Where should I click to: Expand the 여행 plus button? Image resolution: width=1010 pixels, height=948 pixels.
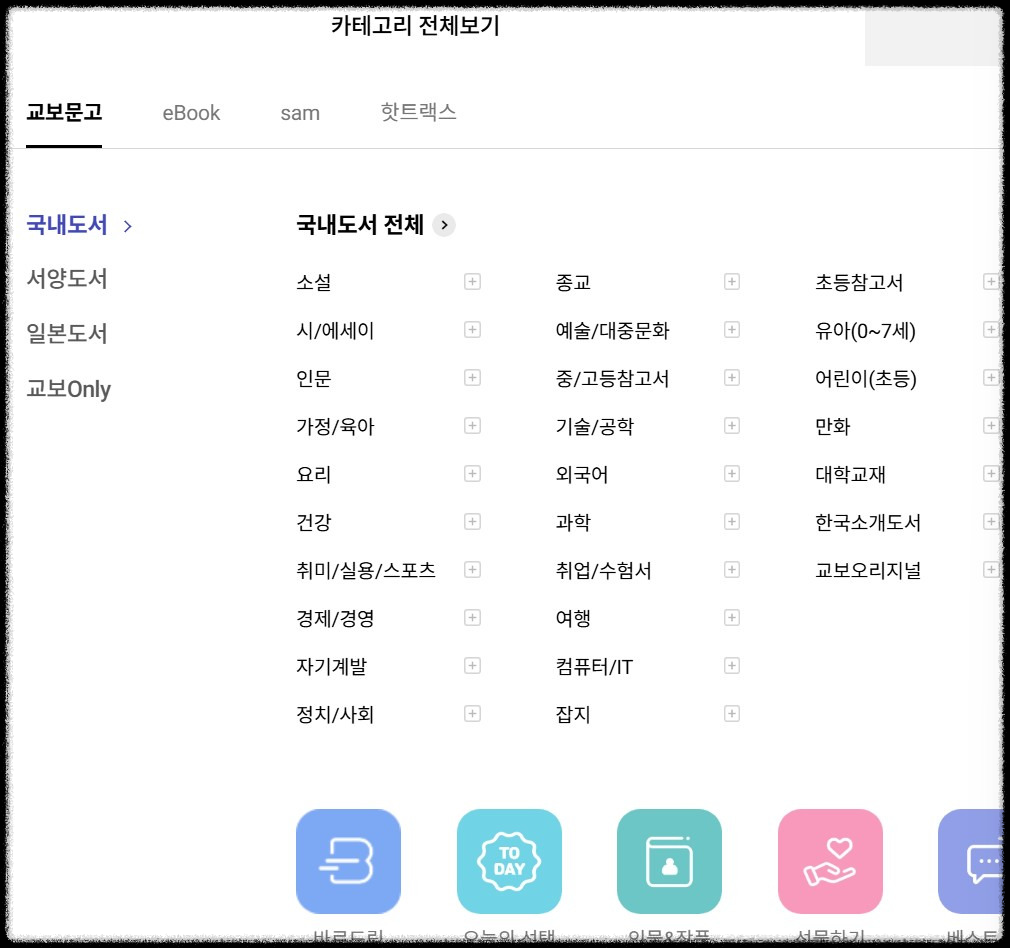click(x=732, y=618)
